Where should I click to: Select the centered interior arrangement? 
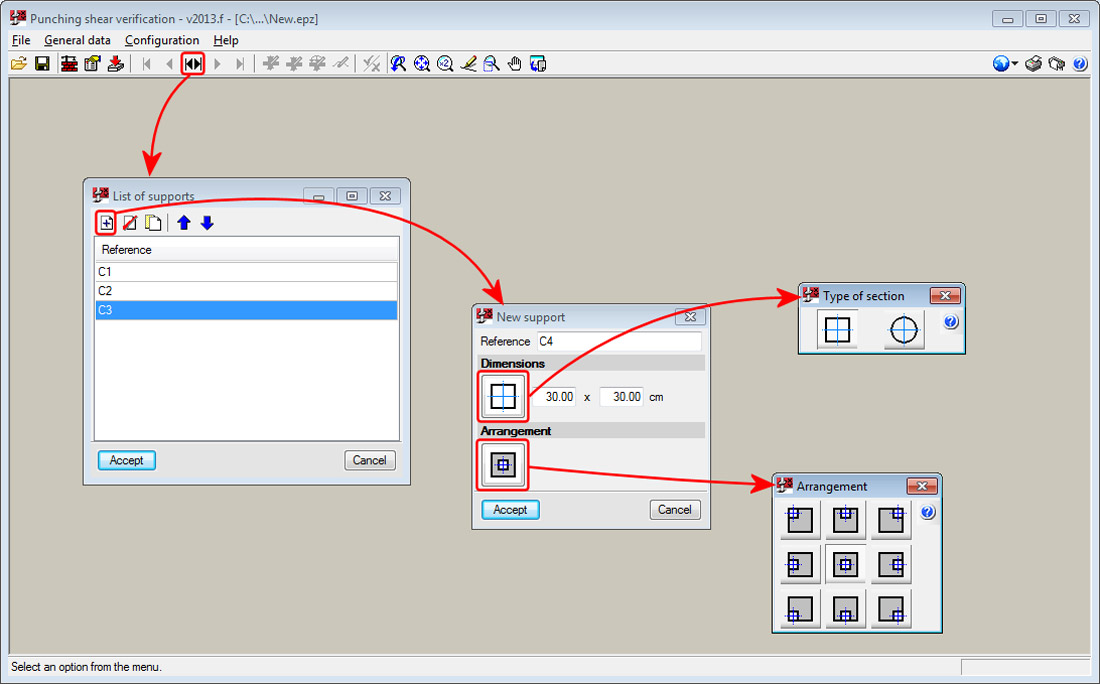click(845, 564)
